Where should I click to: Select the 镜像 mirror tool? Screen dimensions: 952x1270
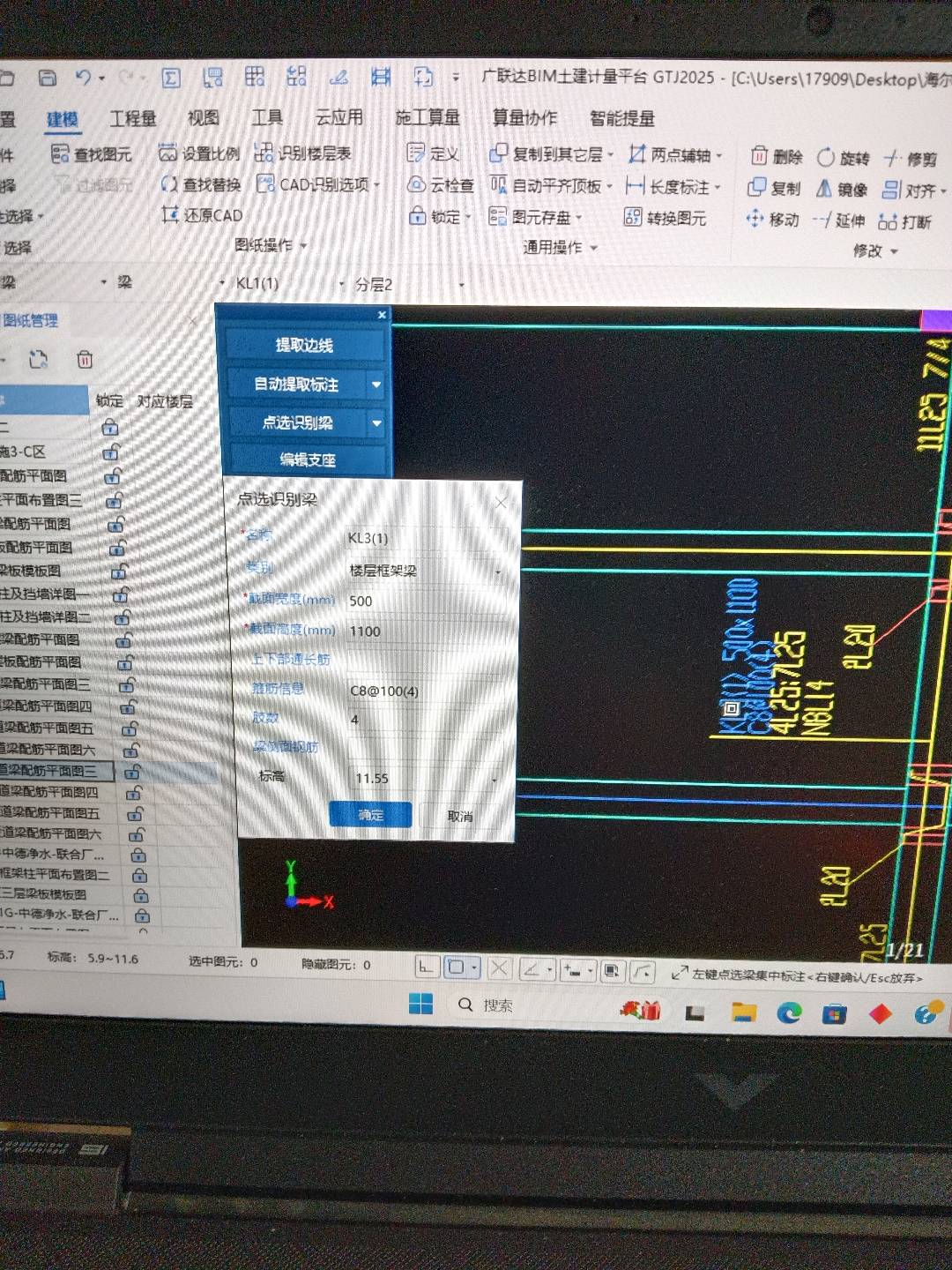[x=842, y=189]
